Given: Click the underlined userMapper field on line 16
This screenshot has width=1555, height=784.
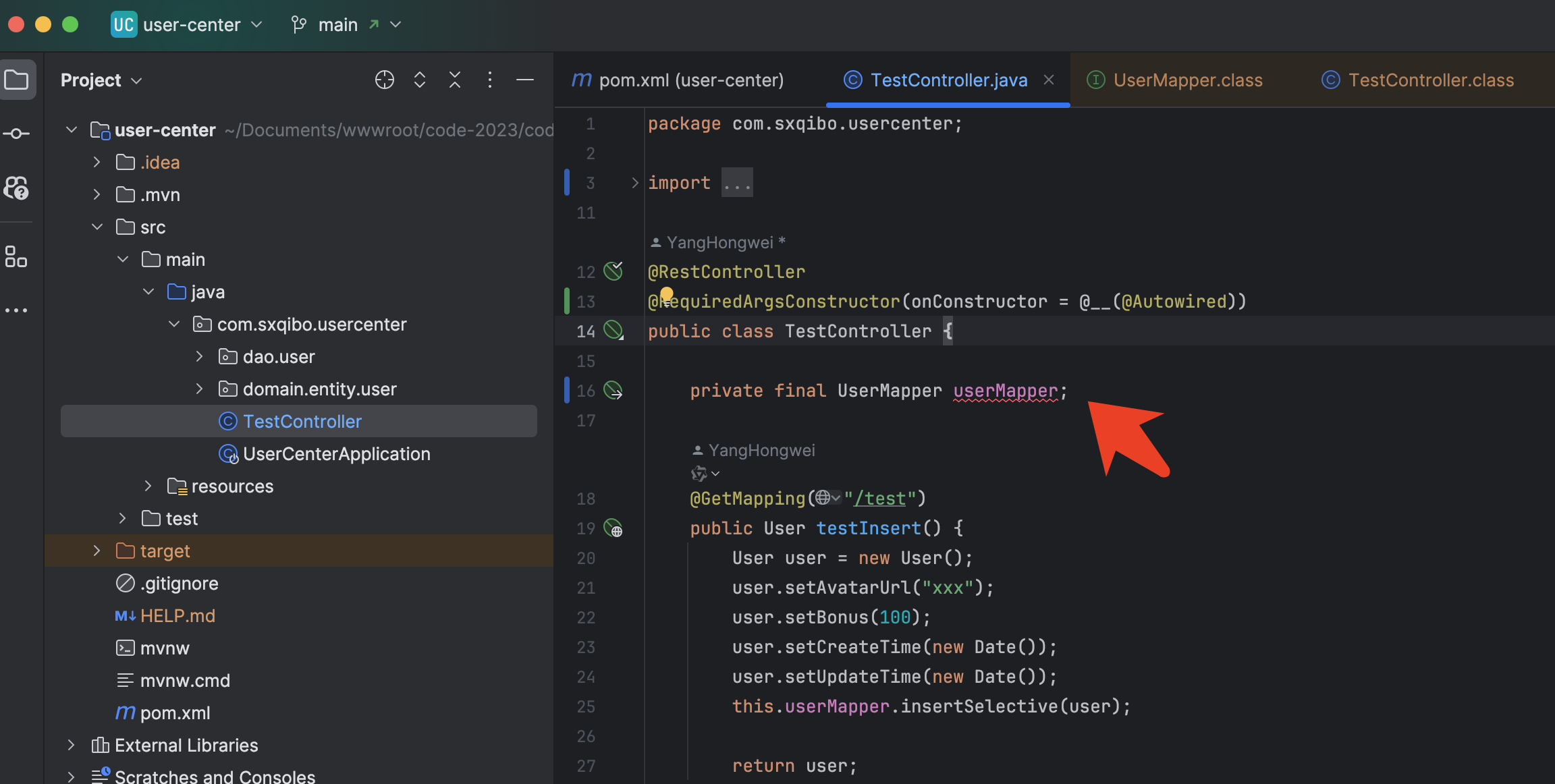Looking at the screenshot, I should pos(1006,391).
